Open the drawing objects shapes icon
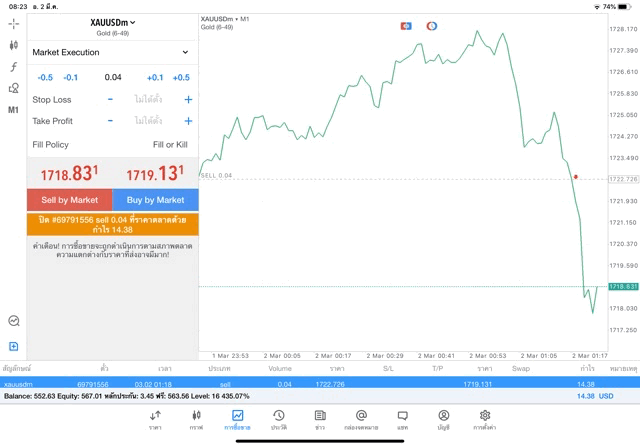Screen dimensions: 640x447 coord(13,88)
